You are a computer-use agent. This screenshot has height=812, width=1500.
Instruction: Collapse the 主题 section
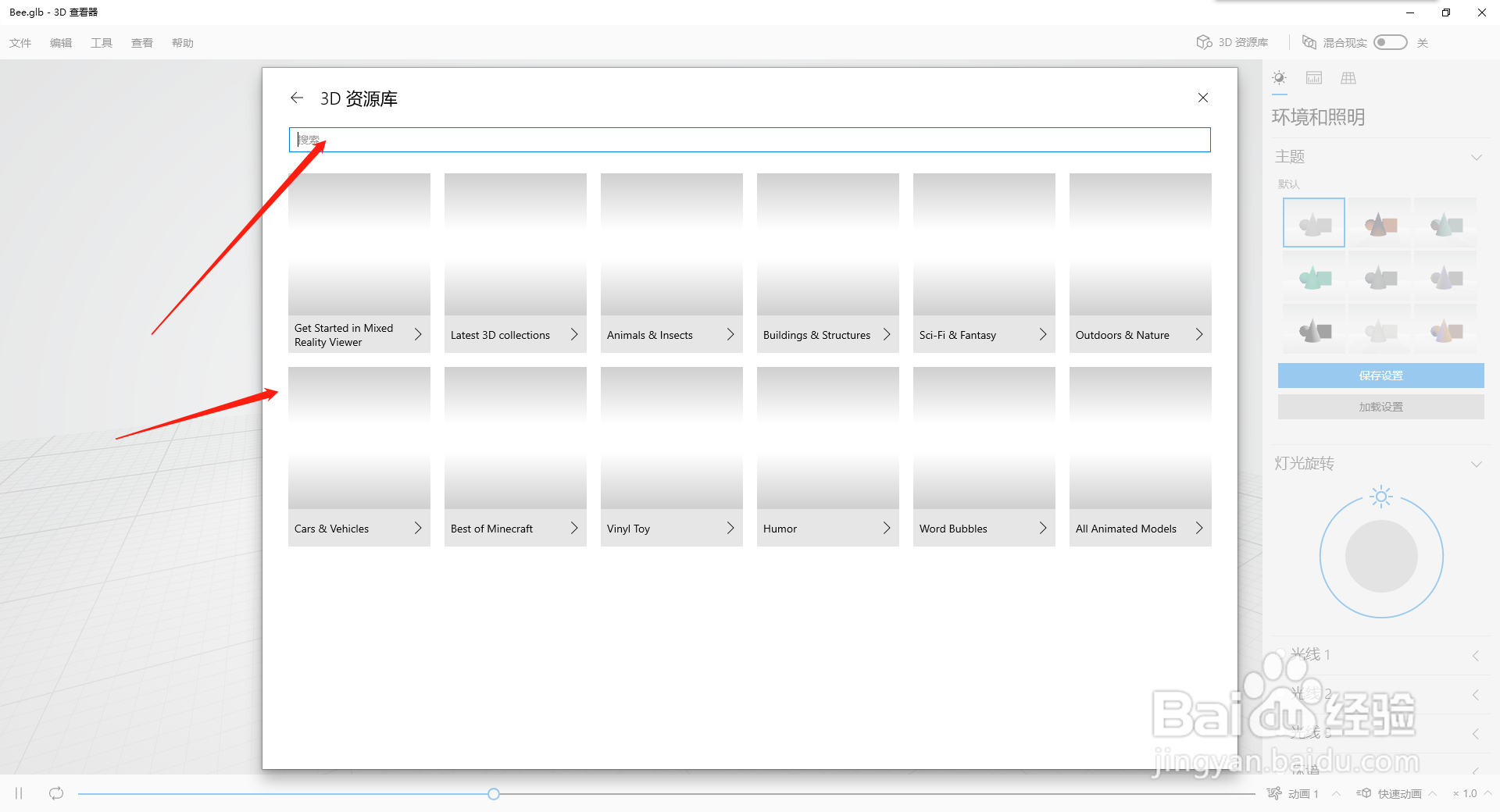click(x=1477, y=157)
